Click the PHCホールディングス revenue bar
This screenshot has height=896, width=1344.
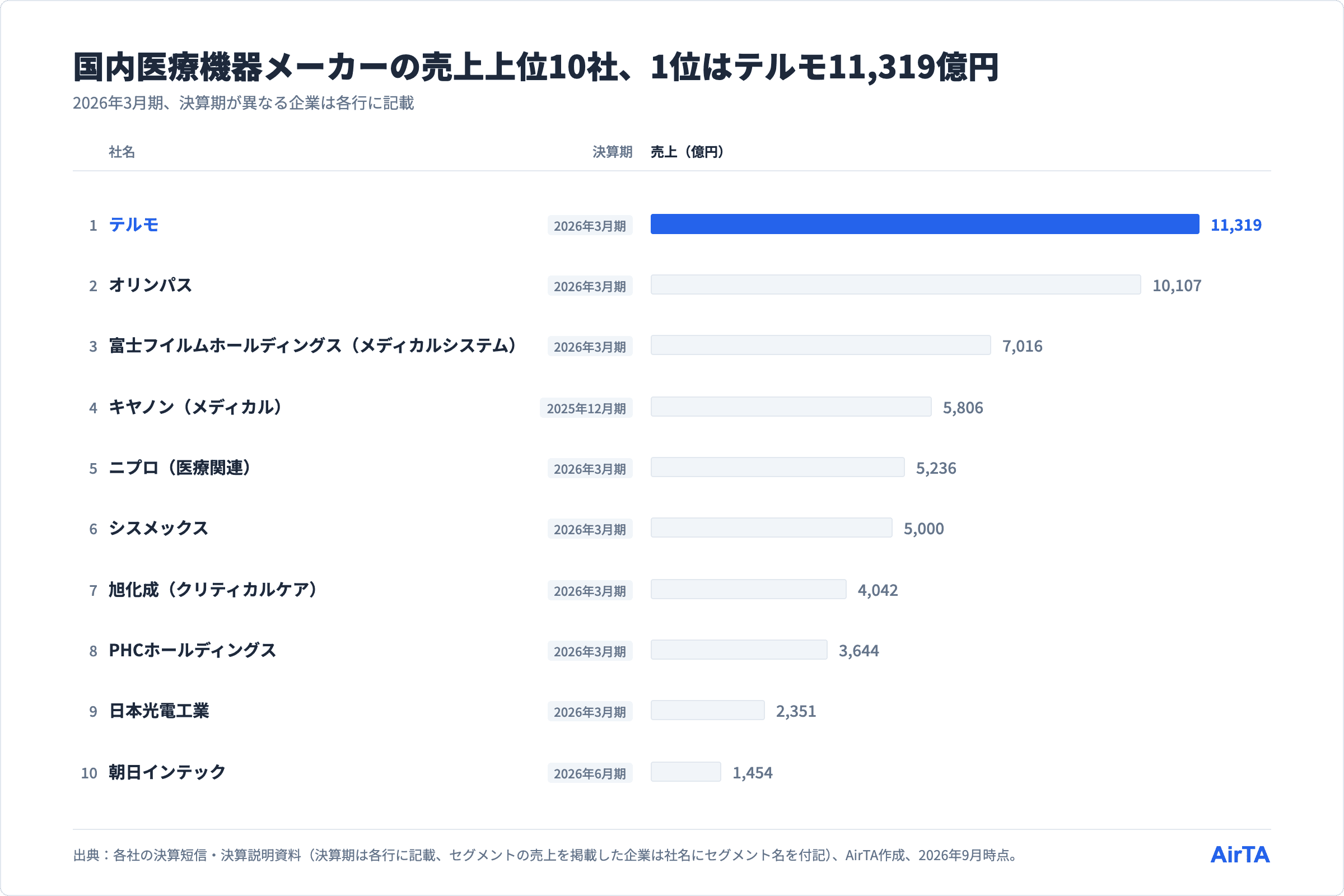[x=739, y=650]
